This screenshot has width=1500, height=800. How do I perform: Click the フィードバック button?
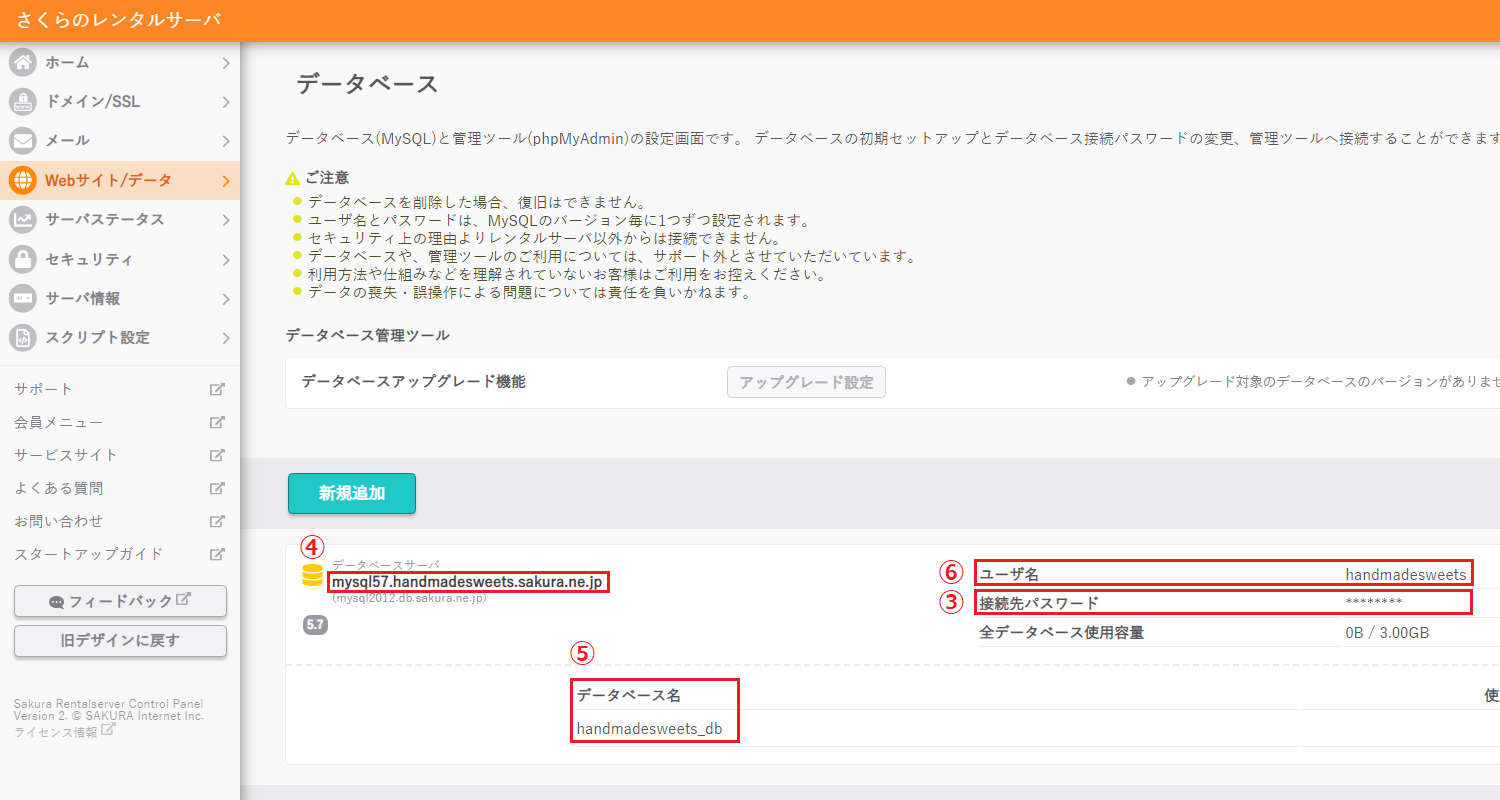click(x=120, y=601)
